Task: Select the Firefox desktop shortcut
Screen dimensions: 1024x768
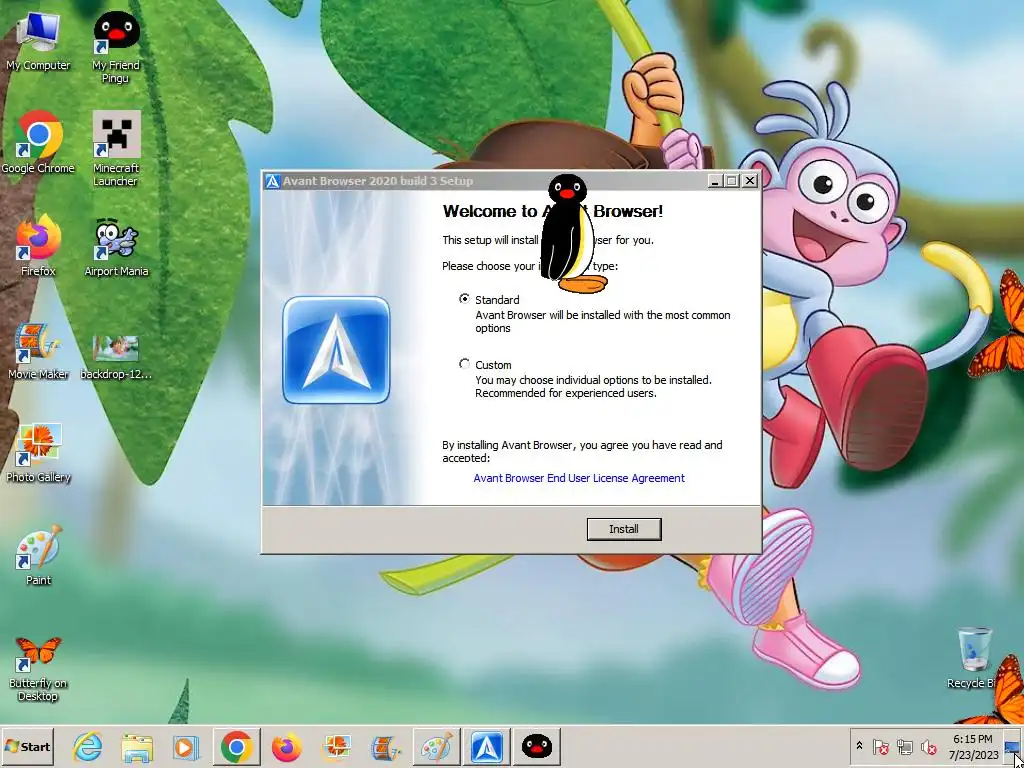Action: [38, 245]
